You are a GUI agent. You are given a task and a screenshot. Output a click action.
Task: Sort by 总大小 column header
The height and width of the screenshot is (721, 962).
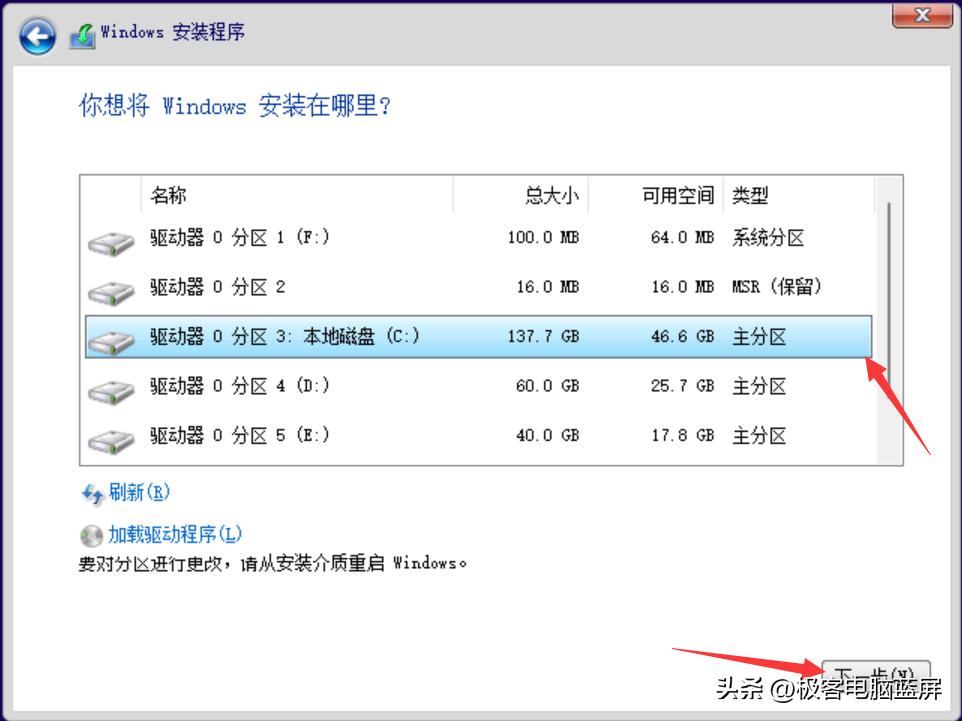tap(521, 195)
